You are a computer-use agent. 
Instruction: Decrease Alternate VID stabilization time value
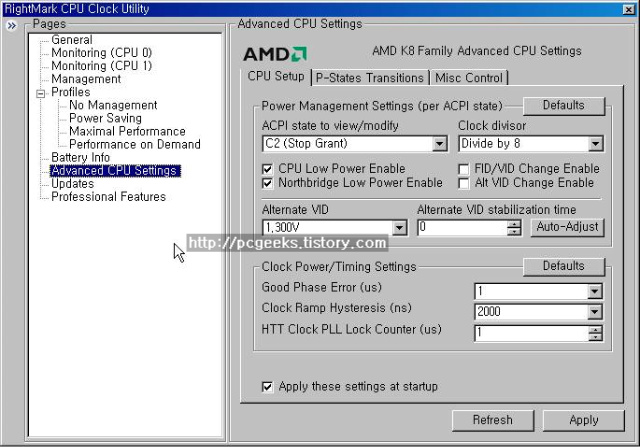[x=514, y=231]
